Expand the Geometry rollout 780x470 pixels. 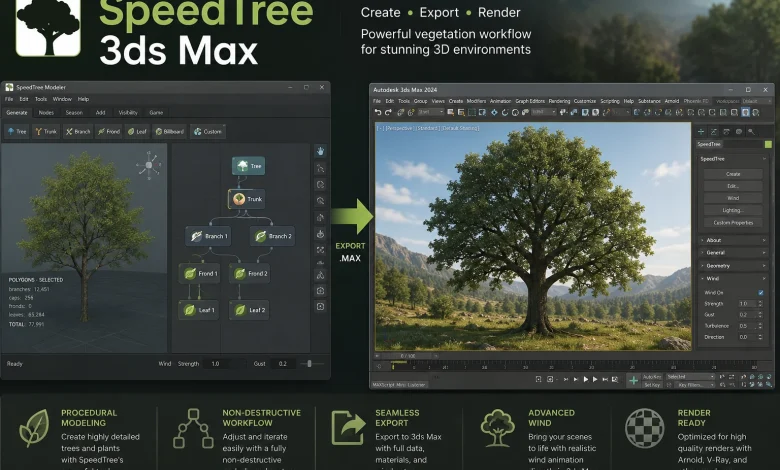(x=733, y=266)
